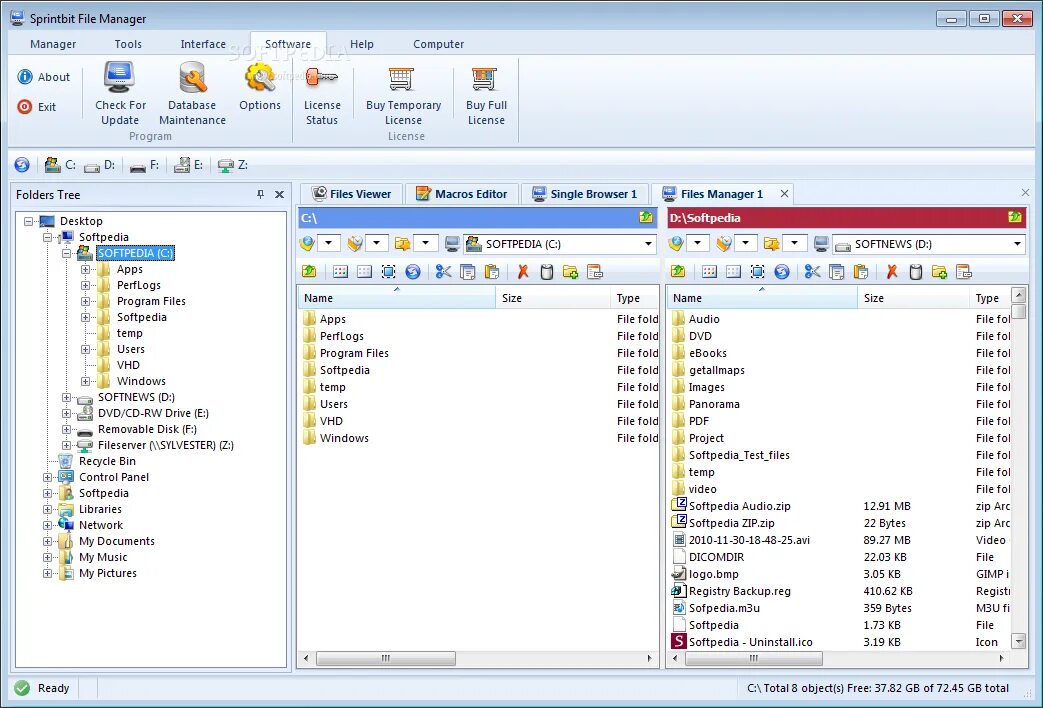Click Select All icon in C:\ pane toolbar

(388, 271)
